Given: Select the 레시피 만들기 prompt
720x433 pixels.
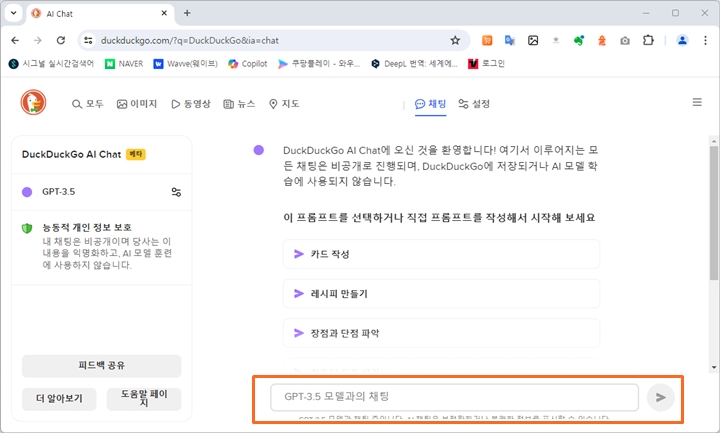Looking at the screenshot, I should (441, 293).
